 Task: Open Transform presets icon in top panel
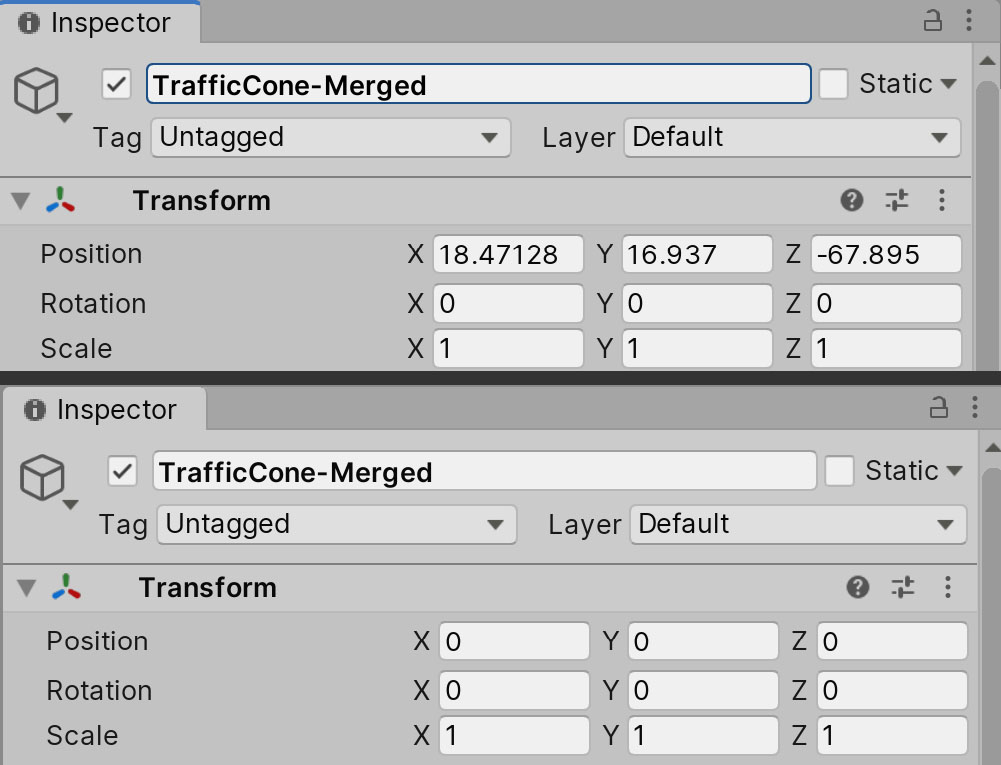(x=897, y=200)
